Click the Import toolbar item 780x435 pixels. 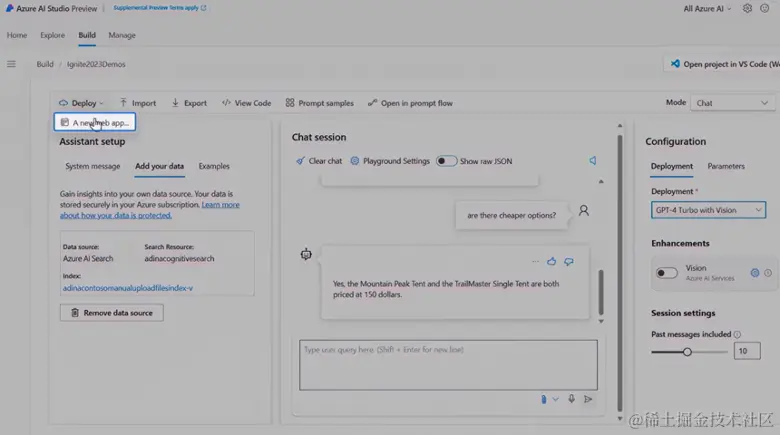138,103
